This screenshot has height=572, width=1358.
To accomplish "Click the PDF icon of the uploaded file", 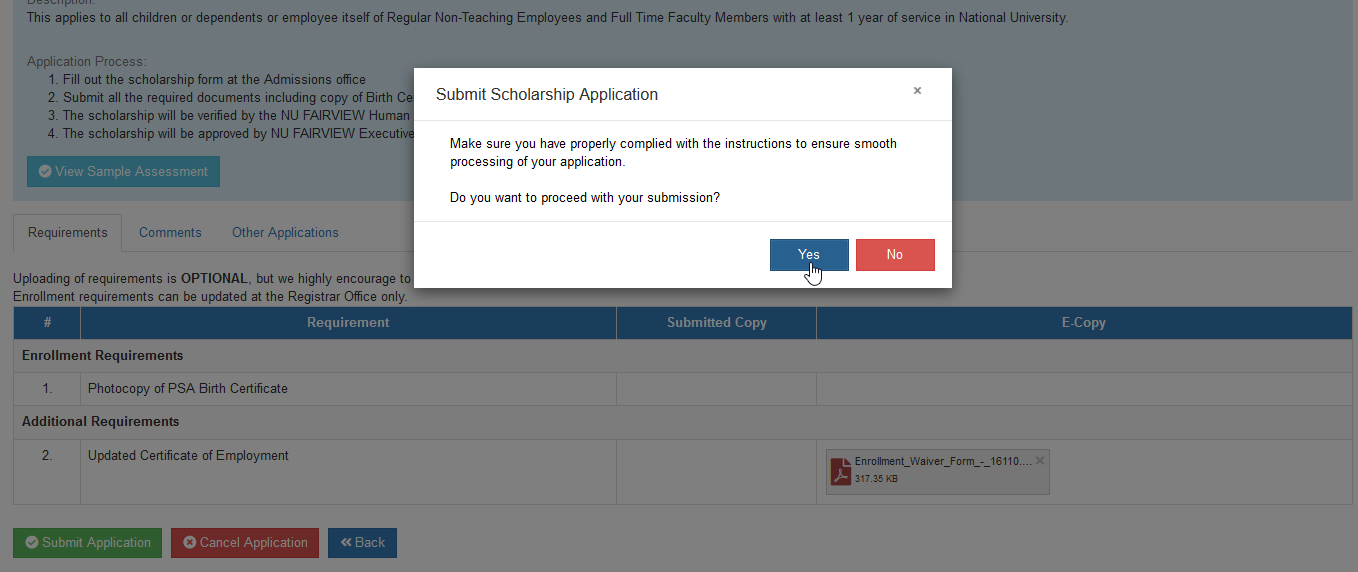I will tap(840, 471).
